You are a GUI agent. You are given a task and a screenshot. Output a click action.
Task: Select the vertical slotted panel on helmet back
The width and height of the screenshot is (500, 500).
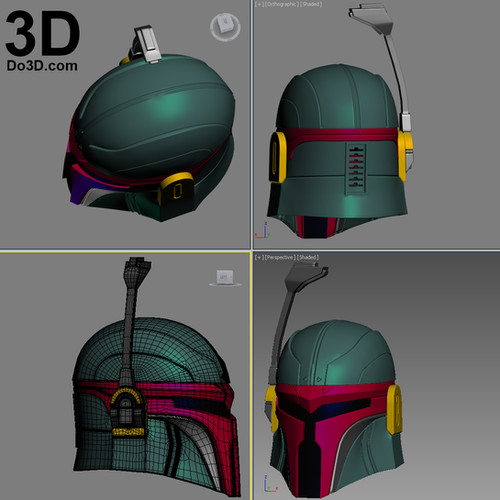pyautogui.click(x=356, y=168)
